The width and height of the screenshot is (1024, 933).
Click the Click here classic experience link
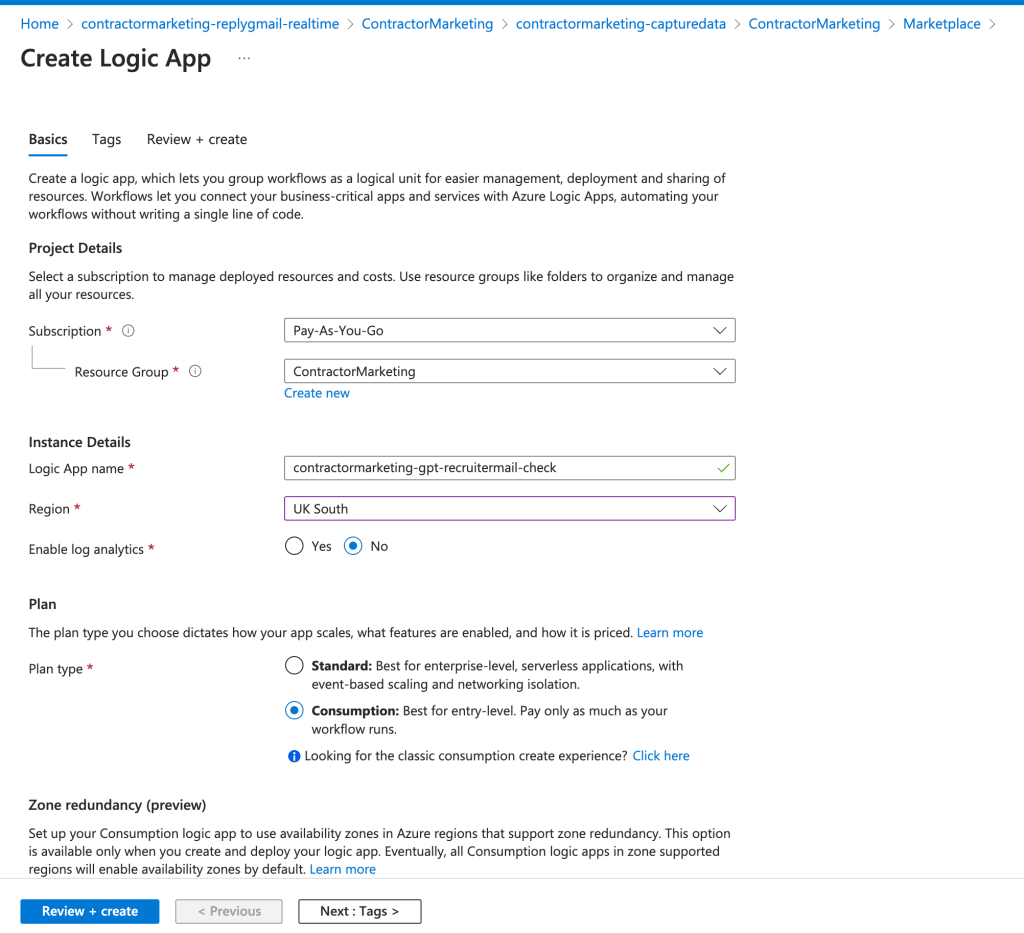click(x=661, y=756)
